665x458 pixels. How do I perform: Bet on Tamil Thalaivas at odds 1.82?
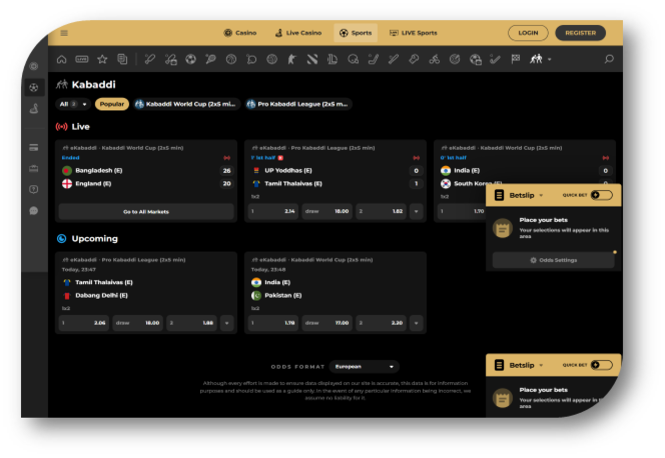coord(381,211)
